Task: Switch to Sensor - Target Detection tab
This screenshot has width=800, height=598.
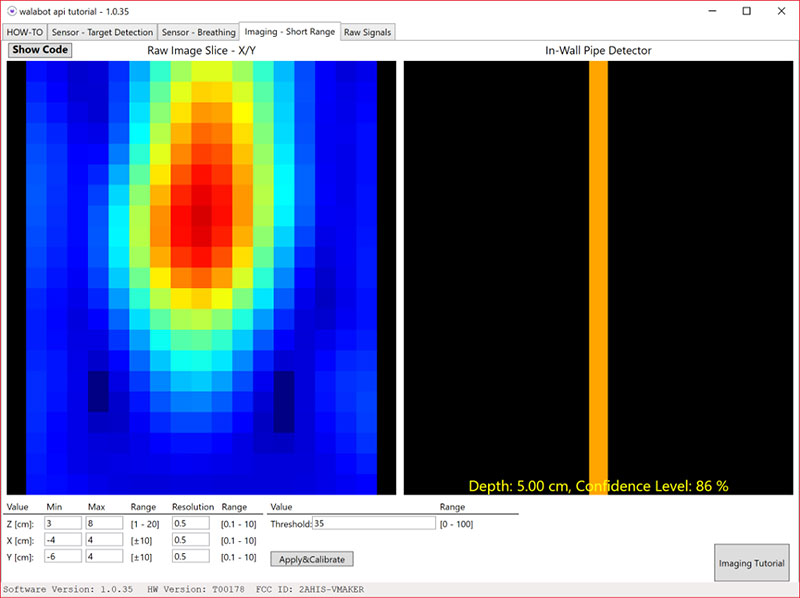Action: [x=102, y=32]
